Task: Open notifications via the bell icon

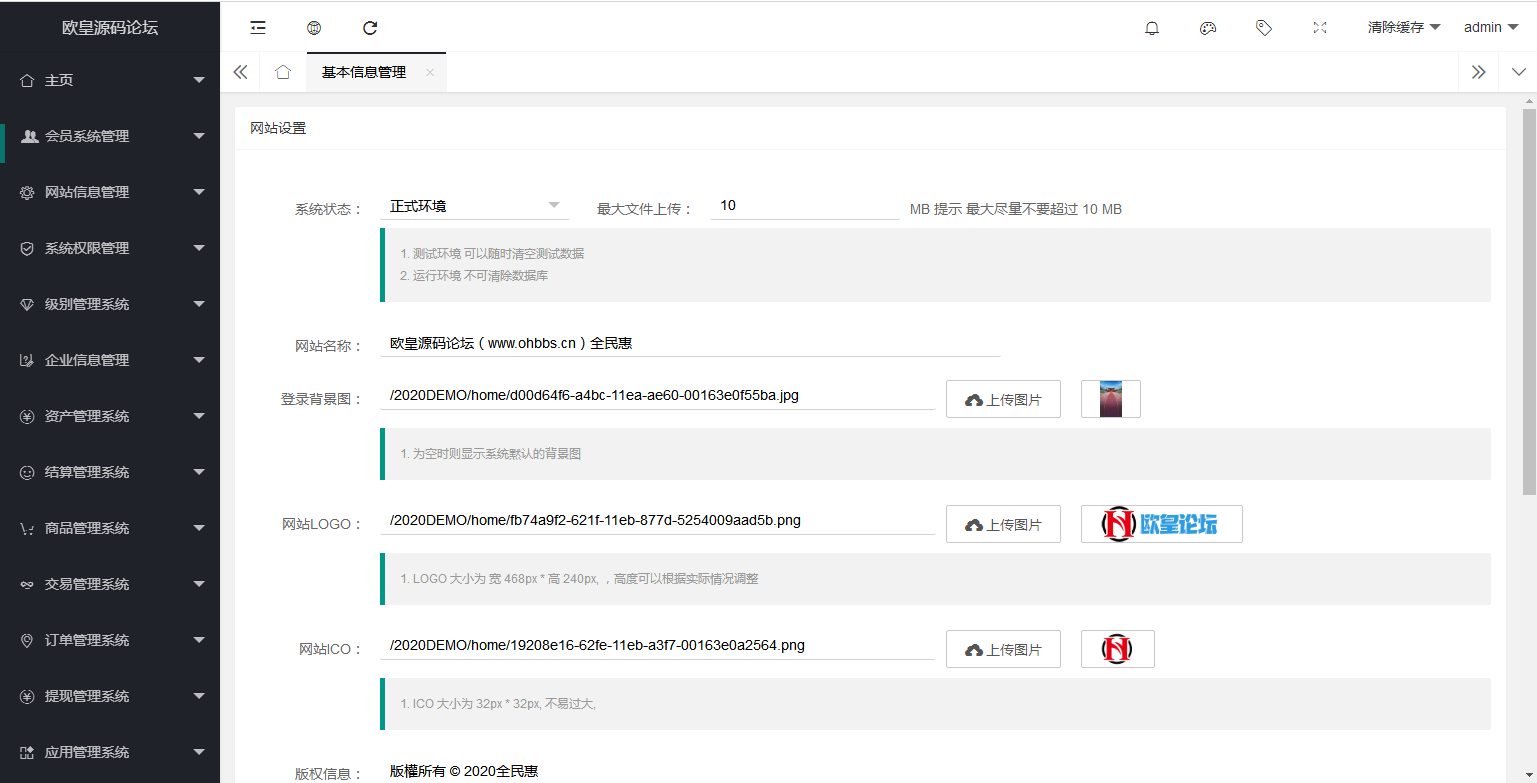Action: tap(1151, 27)
